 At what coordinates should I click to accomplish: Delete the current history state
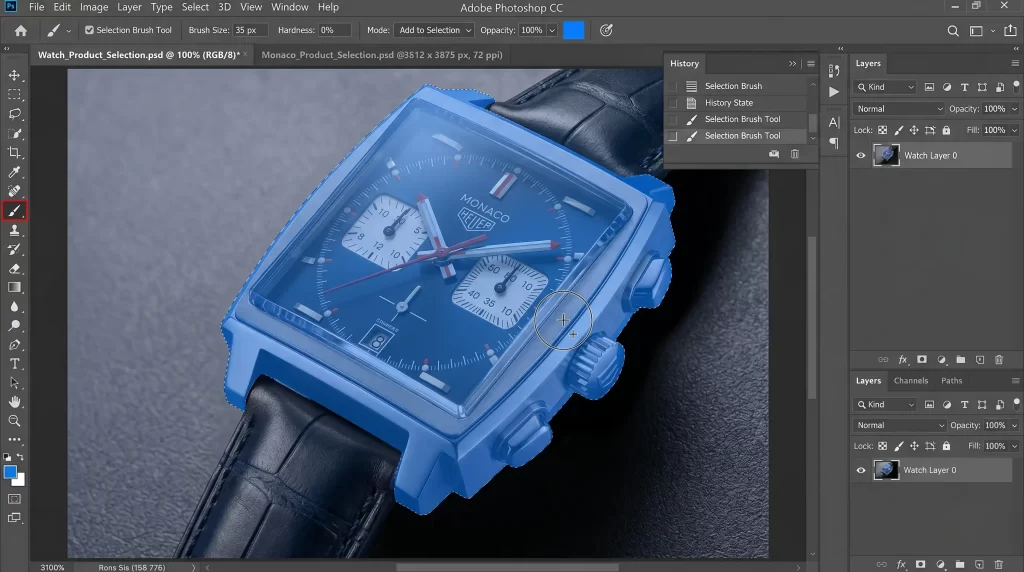(795, 154)
